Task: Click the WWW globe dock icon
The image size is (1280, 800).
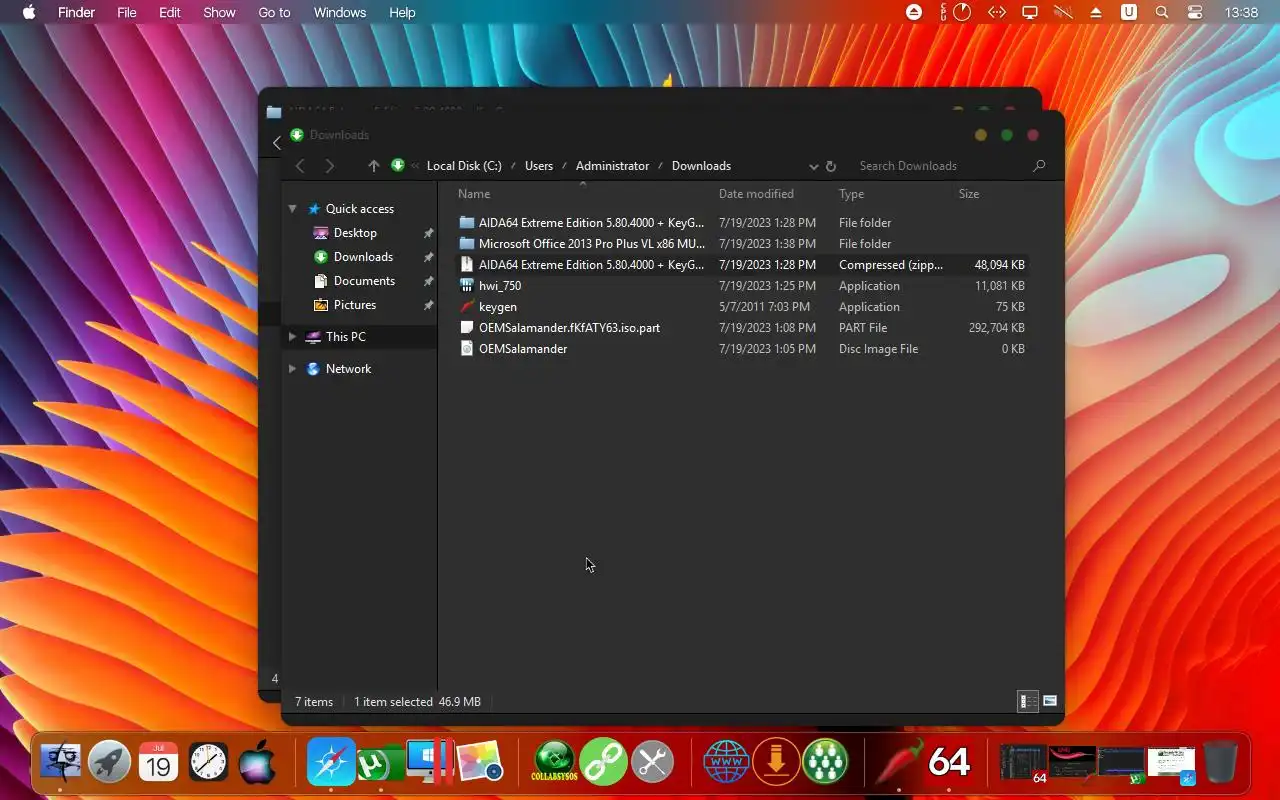Action: pos(727,763)
